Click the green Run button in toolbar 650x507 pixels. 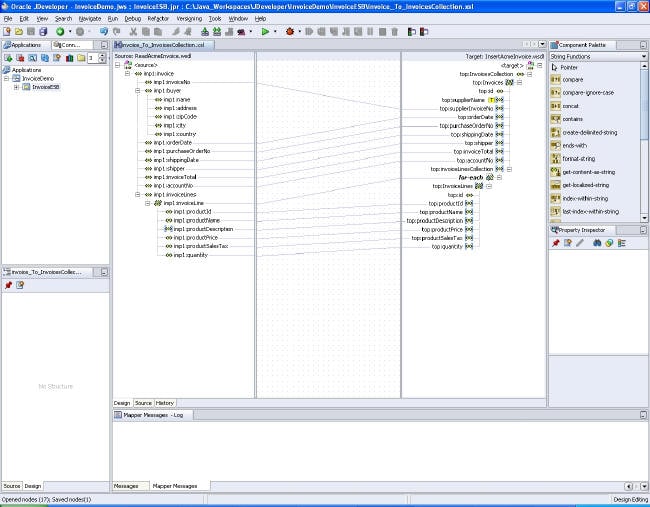[x=265, y=31]
